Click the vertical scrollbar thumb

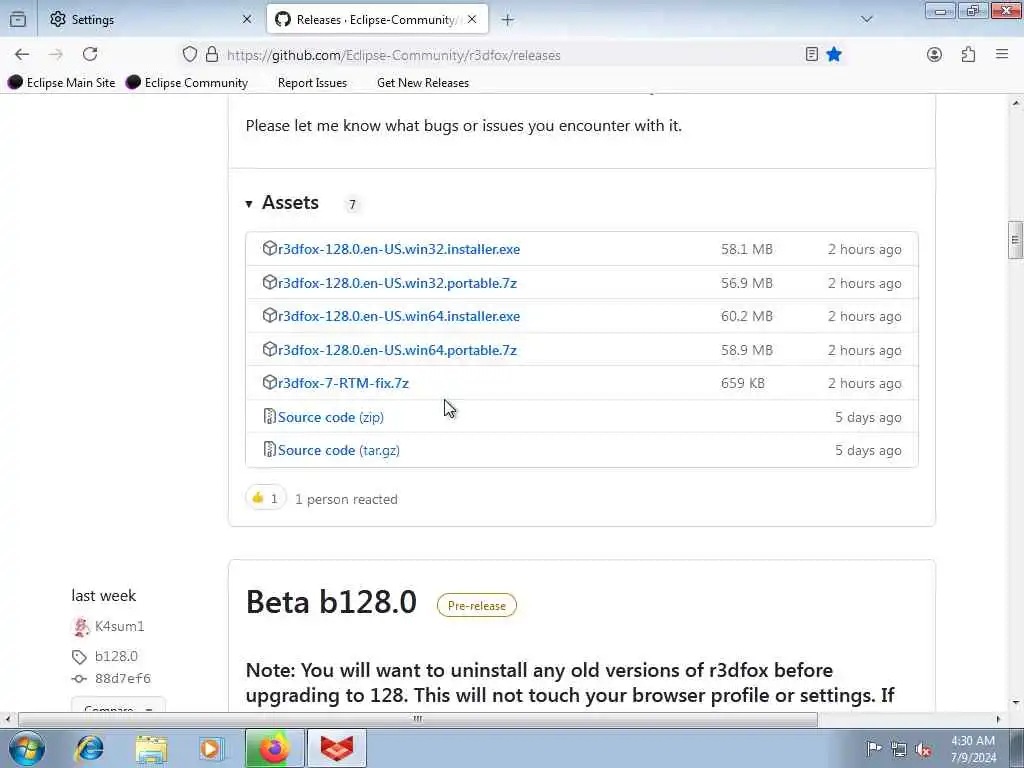point(1015,240)
